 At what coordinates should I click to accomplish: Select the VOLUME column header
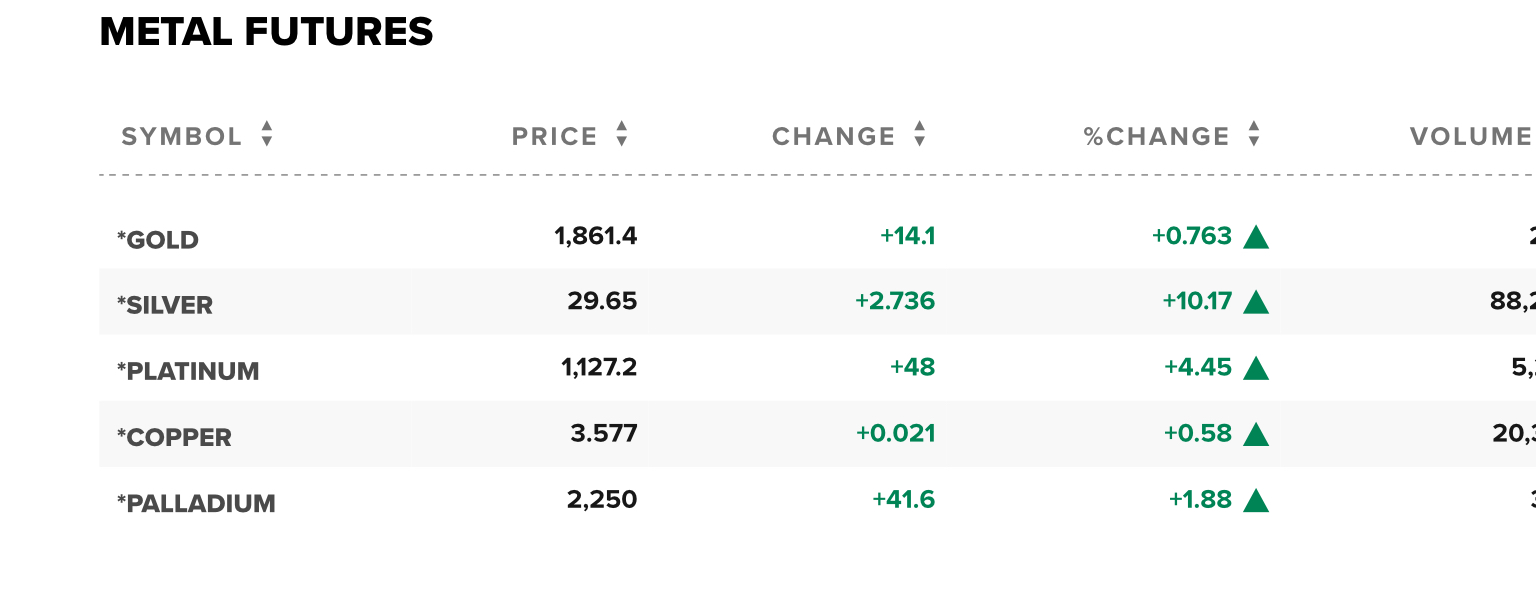click(1472, 136)
